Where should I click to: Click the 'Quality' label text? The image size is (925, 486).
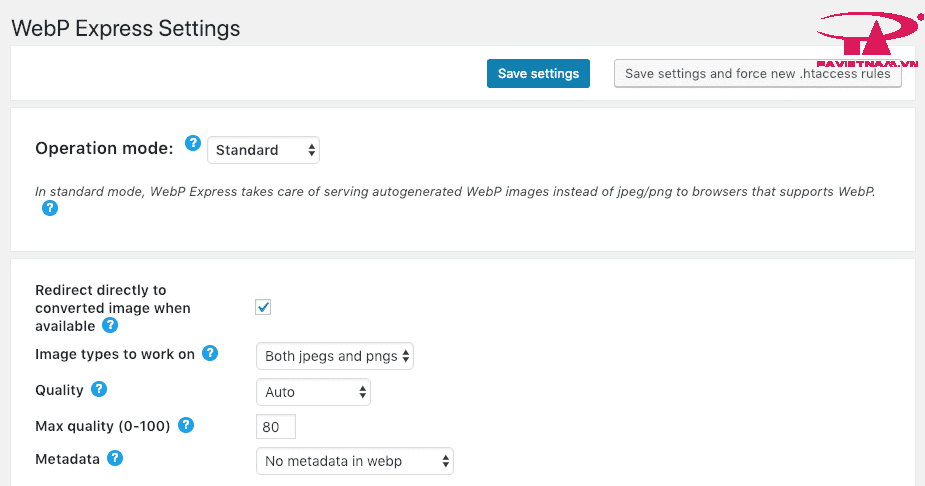[x=60, y=390]
